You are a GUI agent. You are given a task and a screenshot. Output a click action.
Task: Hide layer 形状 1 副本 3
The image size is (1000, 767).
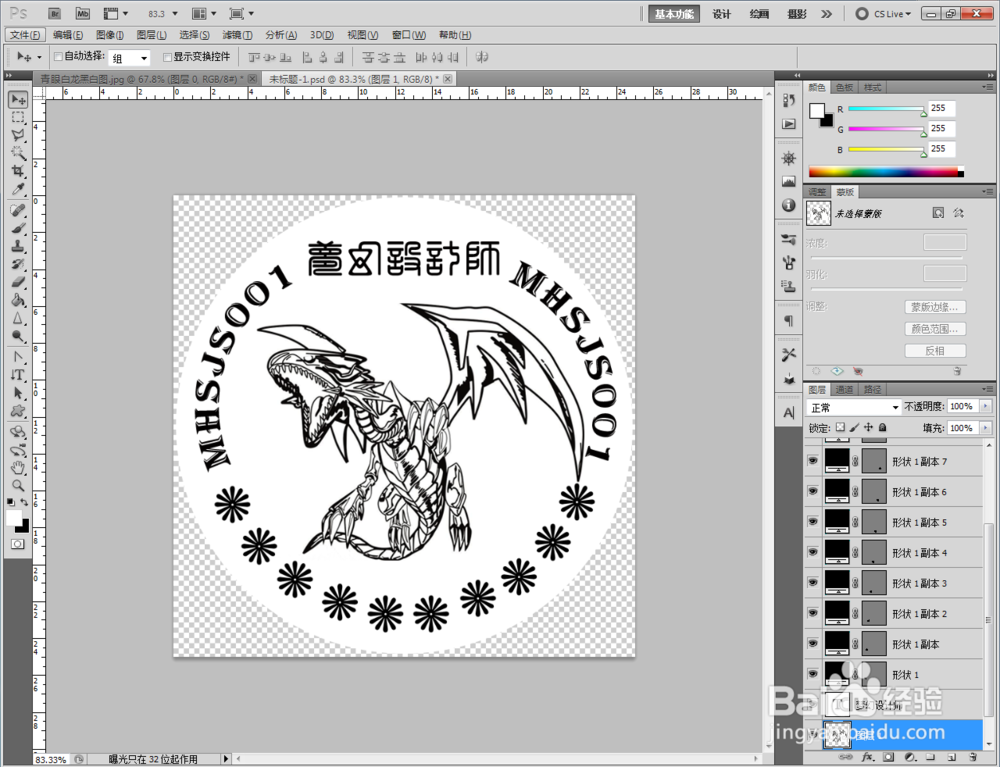coord(812,583)
